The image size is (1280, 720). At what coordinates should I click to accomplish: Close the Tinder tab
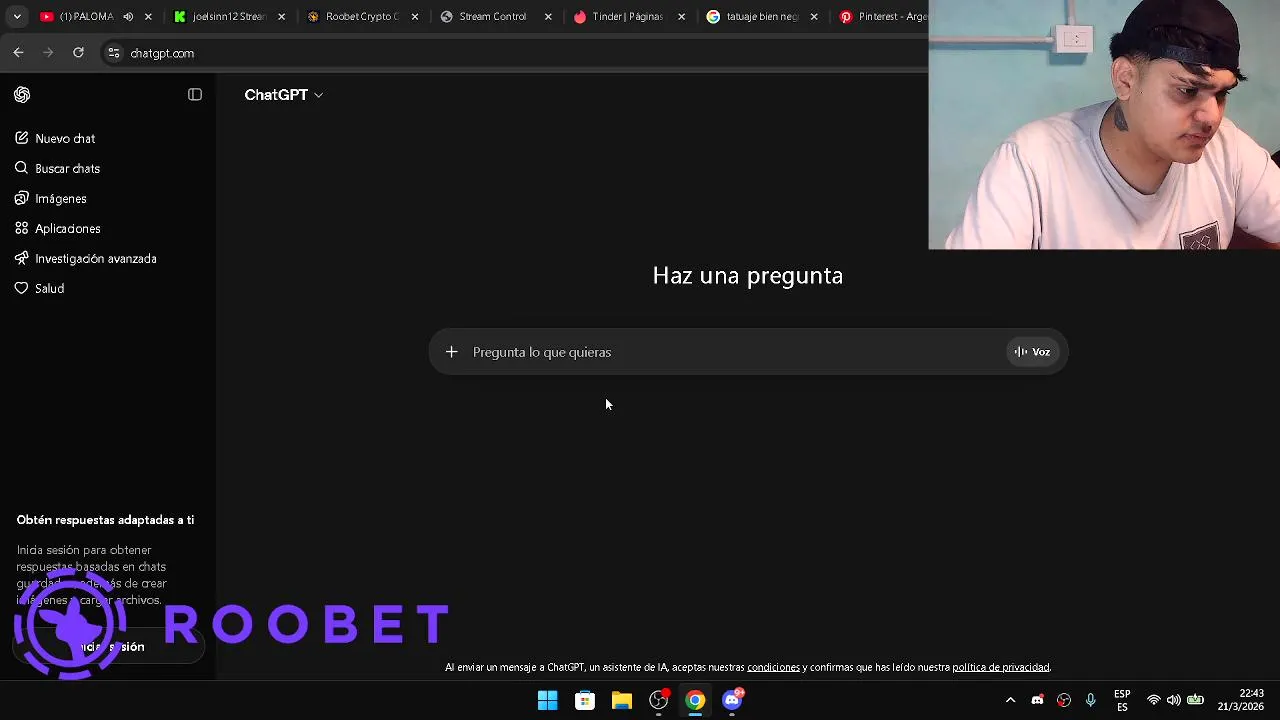[x=682, y=17]
